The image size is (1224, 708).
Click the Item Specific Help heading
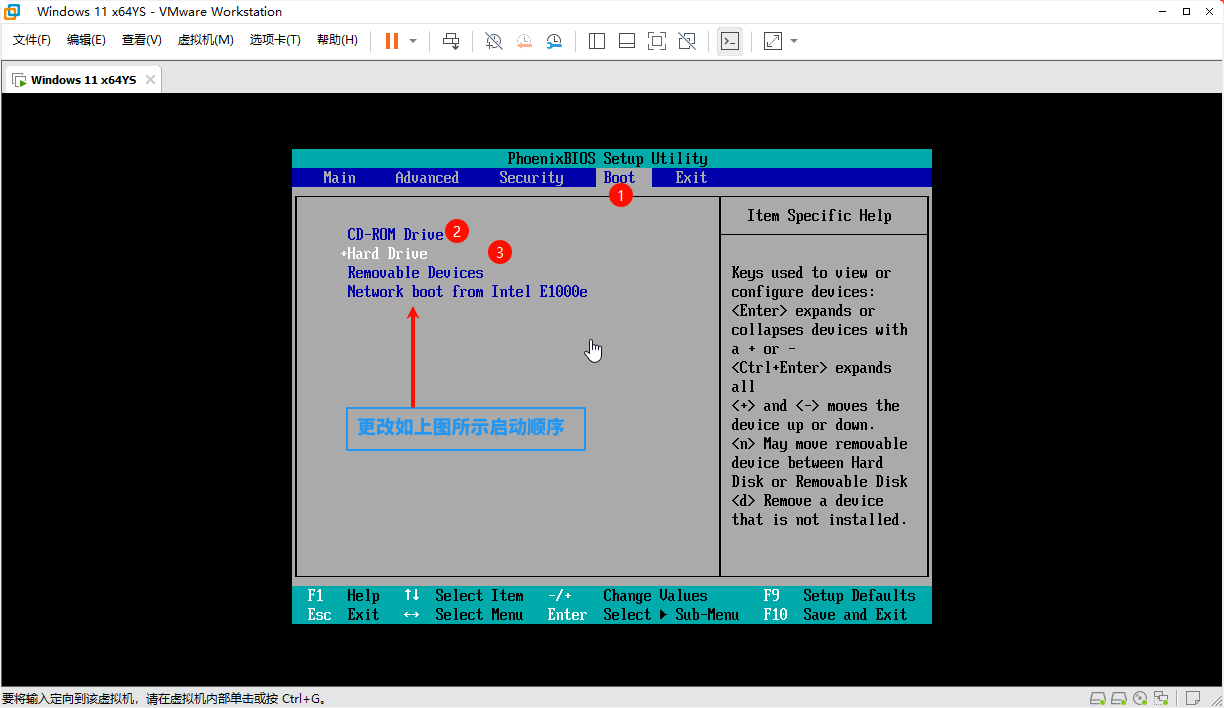(x=819, y=216)
